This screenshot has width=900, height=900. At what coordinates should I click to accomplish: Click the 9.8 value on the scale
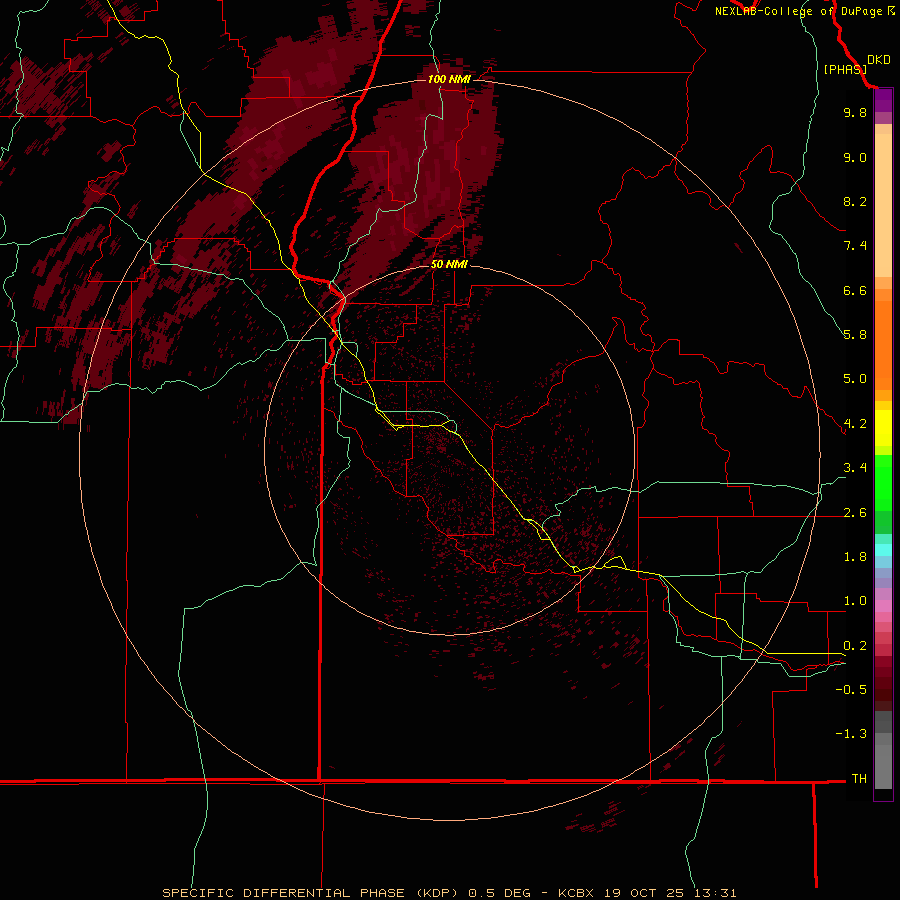(855, 112)
